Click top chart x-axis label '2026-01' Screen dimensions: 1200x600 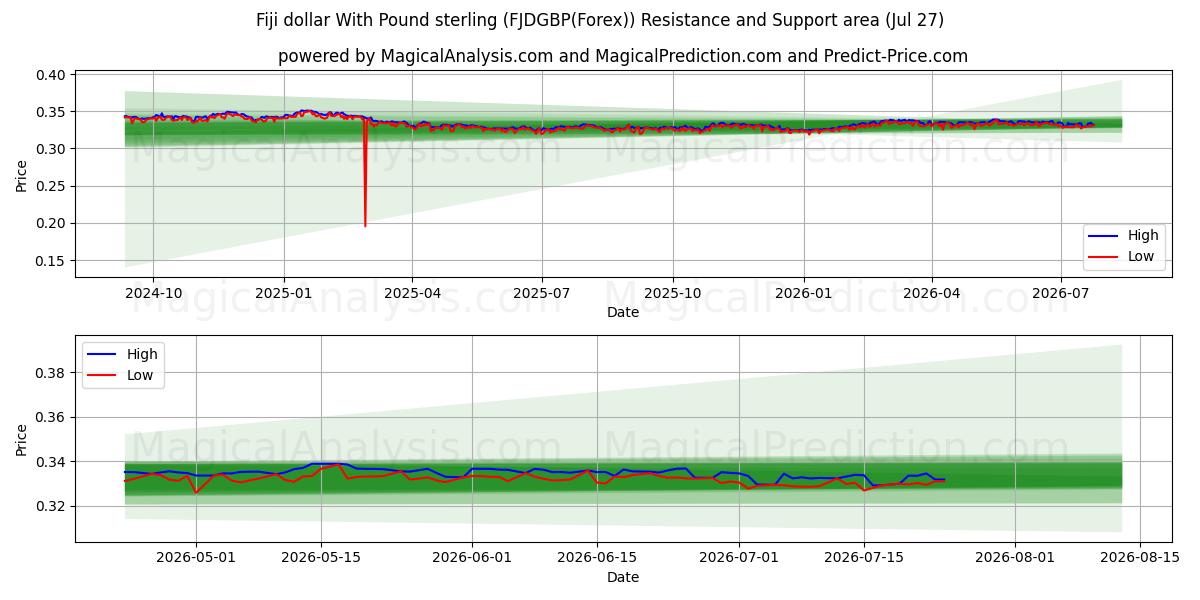pyautogui.click(x=804, y=293)
